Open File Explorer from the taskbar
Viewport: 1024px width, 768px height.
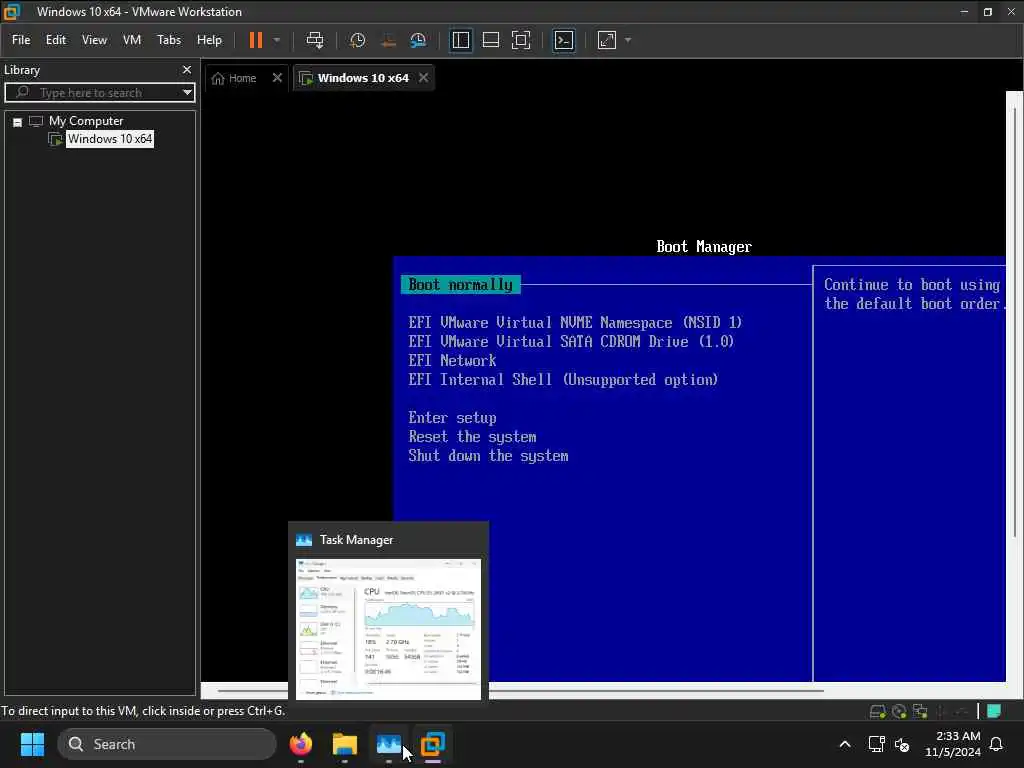344,744
